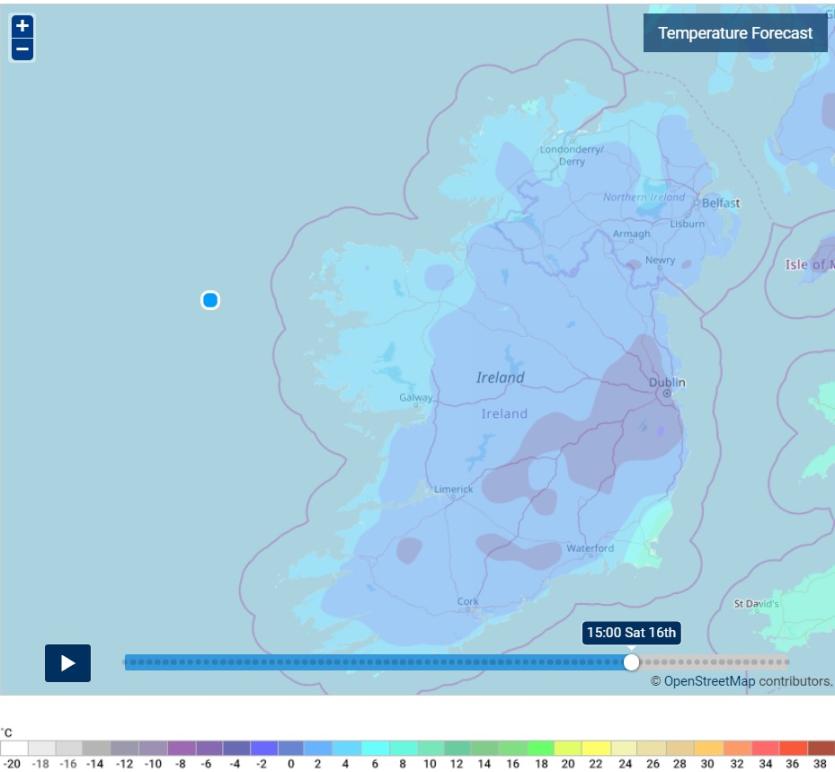Click the Waterford label on the map
This screenshot has width=835, height=772.
590,548
